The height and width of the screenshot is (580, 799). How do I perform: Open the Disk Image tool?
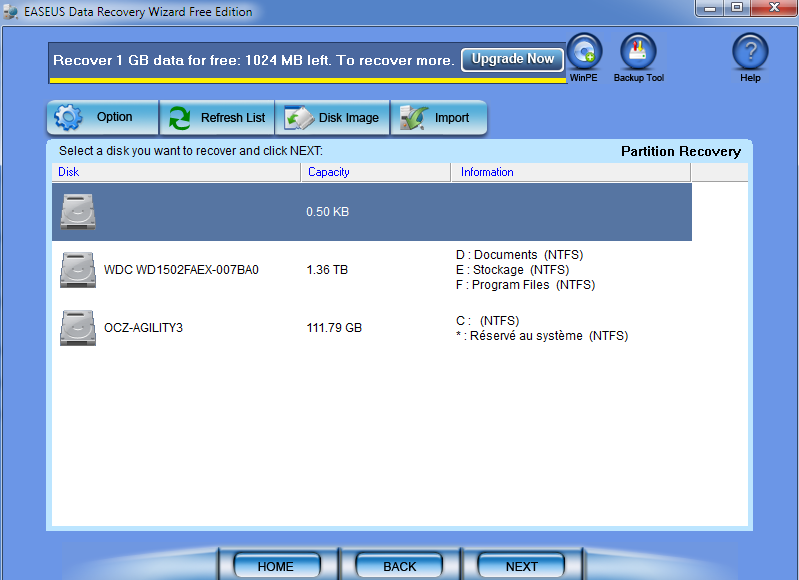(332, 118)
